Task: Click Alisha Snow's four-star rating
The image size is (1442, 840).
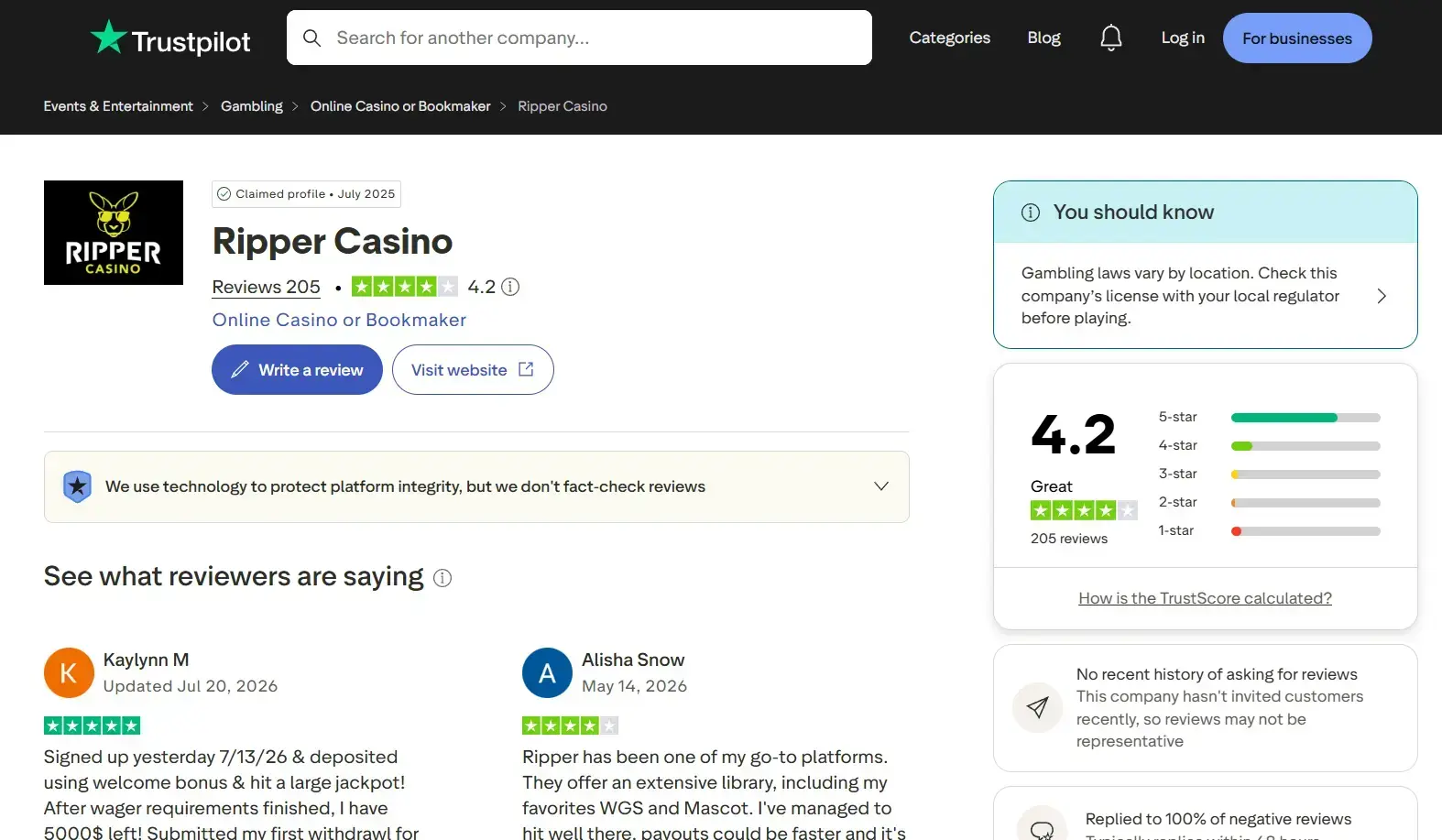Action: pos(570,725)
